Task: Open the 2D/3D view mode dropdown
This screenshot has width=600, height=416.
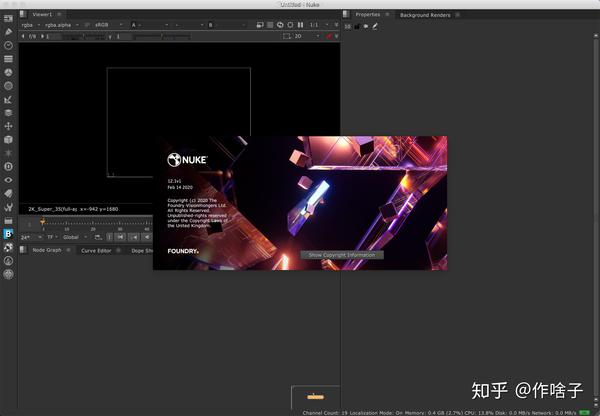Action: pos(307,36)
